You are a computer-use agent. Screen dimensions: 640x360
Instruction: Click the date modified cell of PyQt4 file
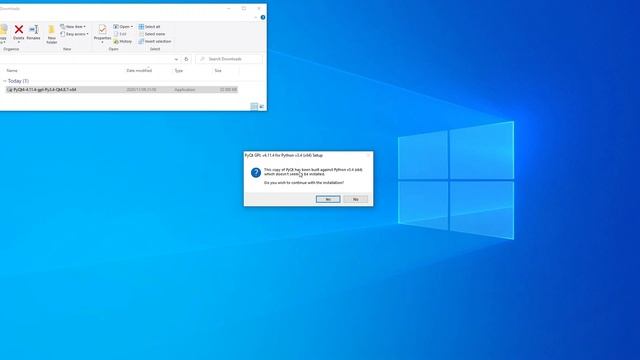(141, 90)
